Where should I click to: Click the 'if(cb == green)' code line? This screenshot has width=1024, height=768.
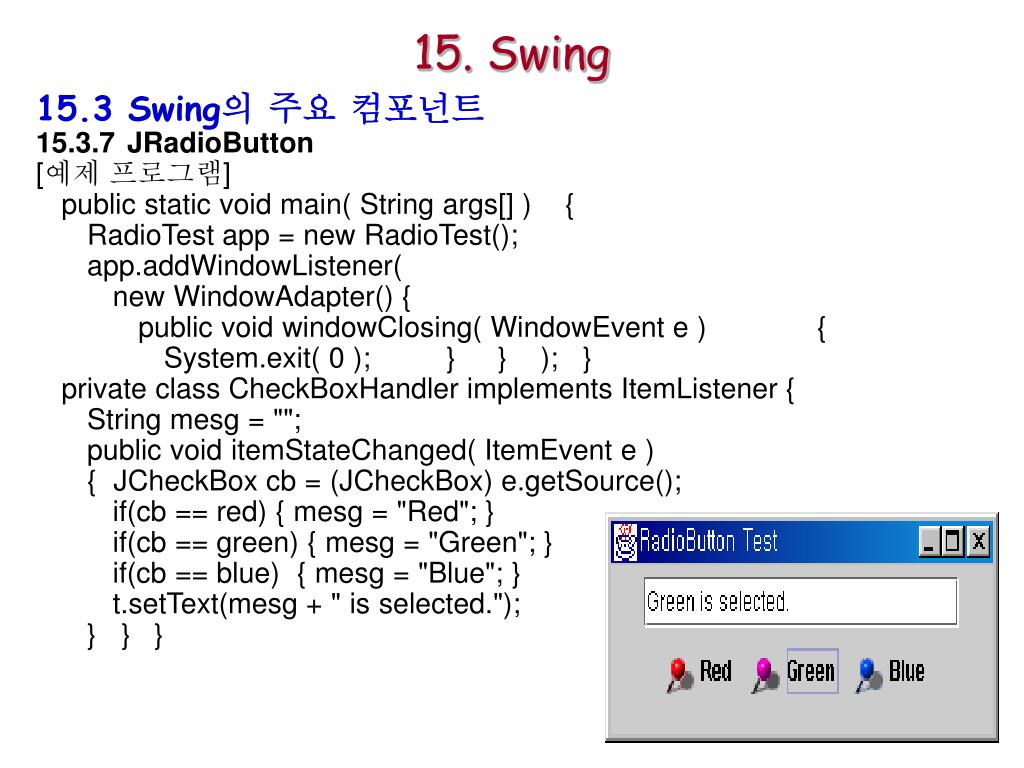[x=332, y=543]
